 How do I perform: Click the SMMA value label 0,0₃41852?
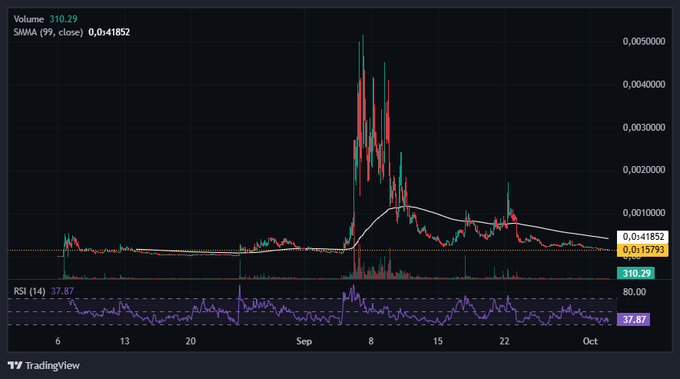(x=643, y=237)
